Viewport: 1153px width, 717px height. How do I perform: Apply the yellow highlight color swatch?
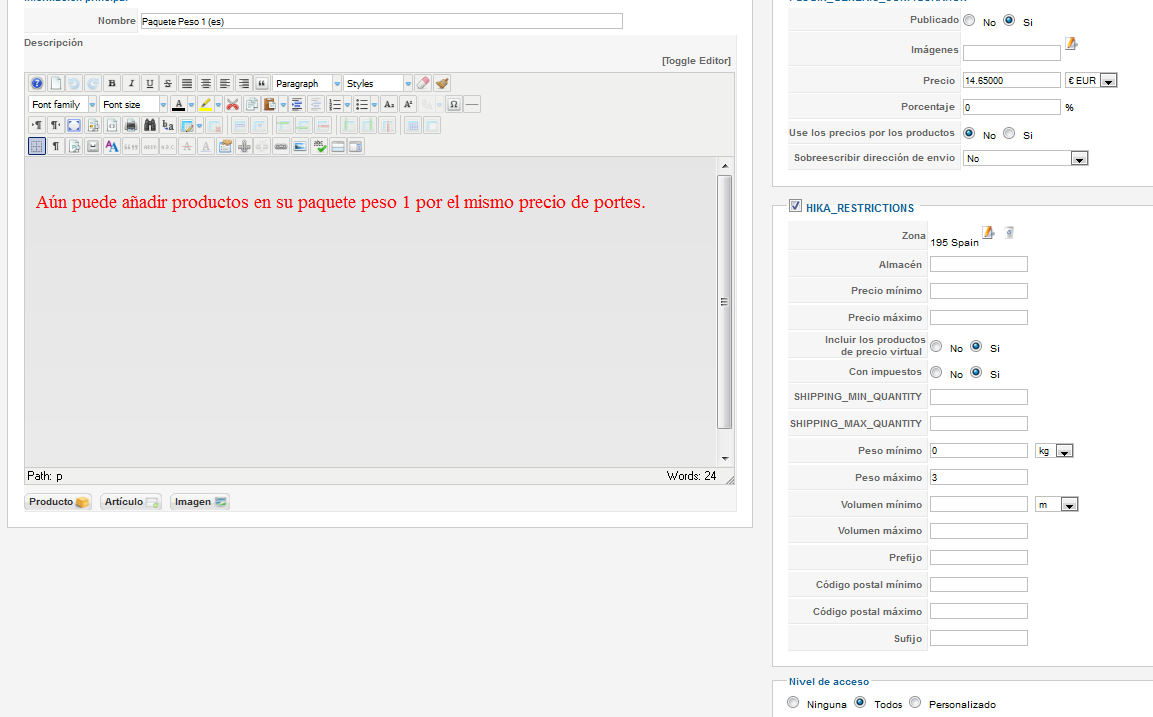pyautogui.click(x=205, y=104)
